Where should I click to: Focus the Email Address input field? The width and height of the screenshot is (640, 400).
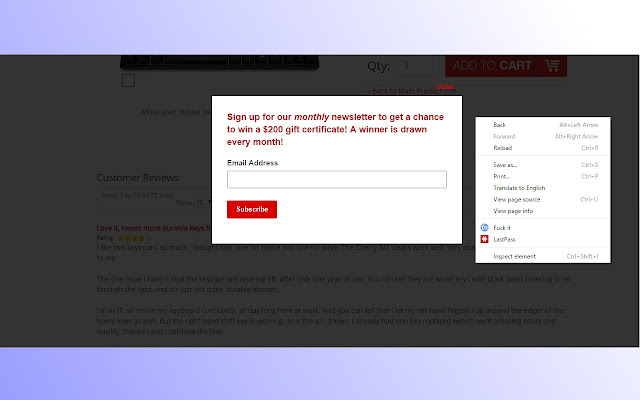click(x=337, y=180)
